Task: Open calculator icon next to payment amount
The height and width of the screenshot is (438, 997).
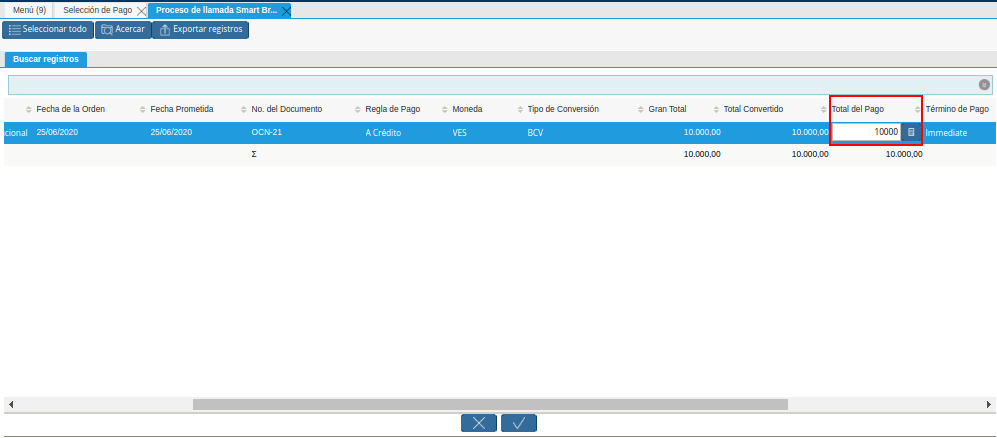Action: (x=911, y=132)
